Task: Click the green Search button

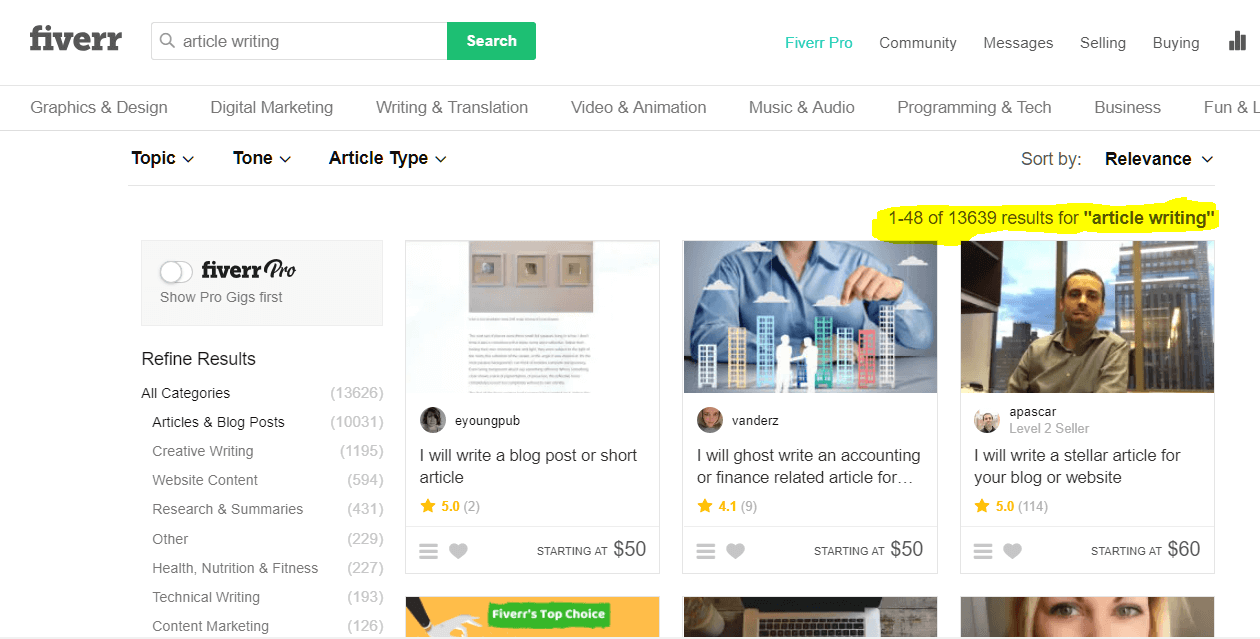Action: pos(491,41)
